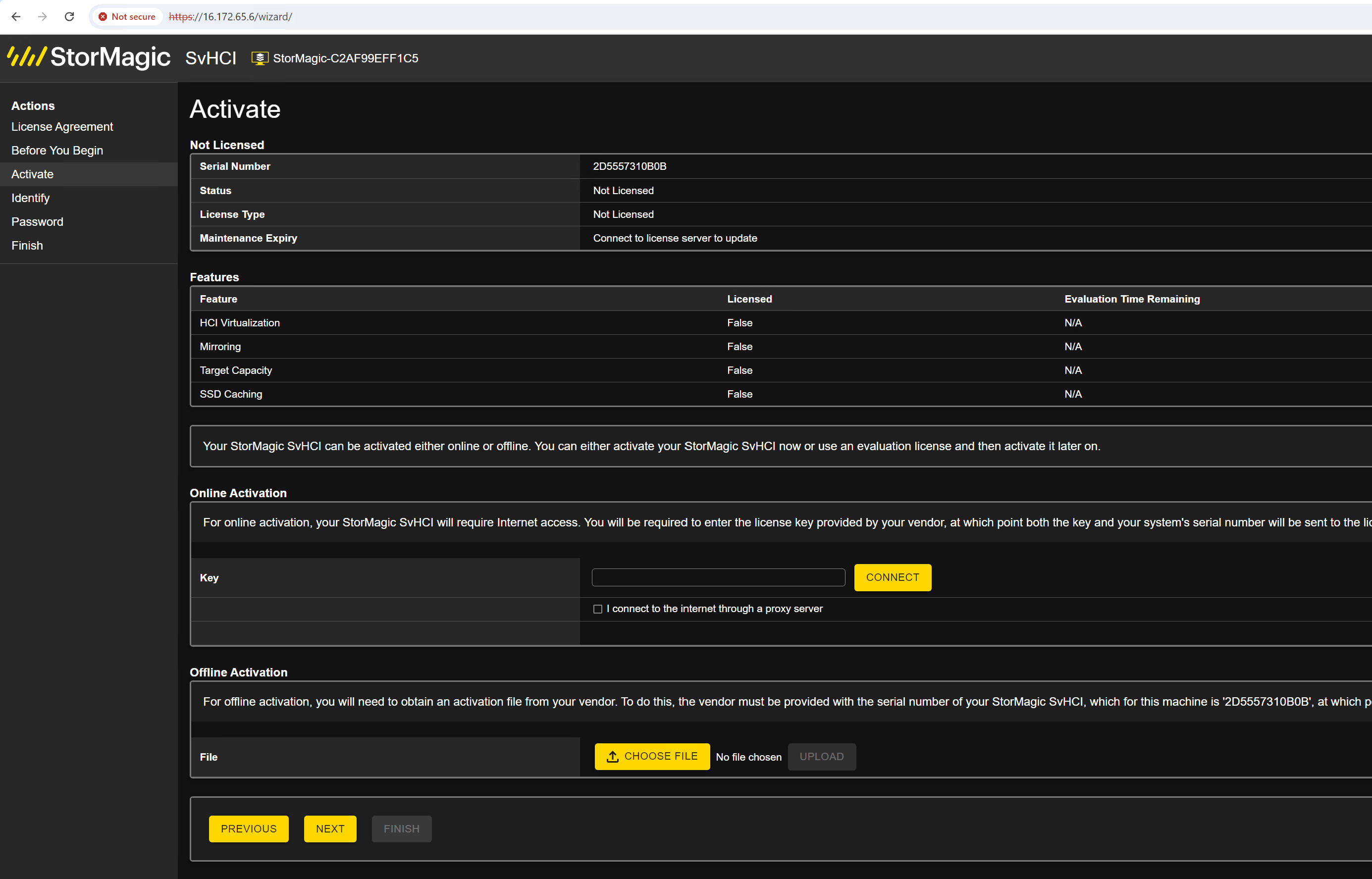This screenshot has width=1372, height=879.
Task: Go to the Finish step in sidebar
Action: [x=27, y=246]
